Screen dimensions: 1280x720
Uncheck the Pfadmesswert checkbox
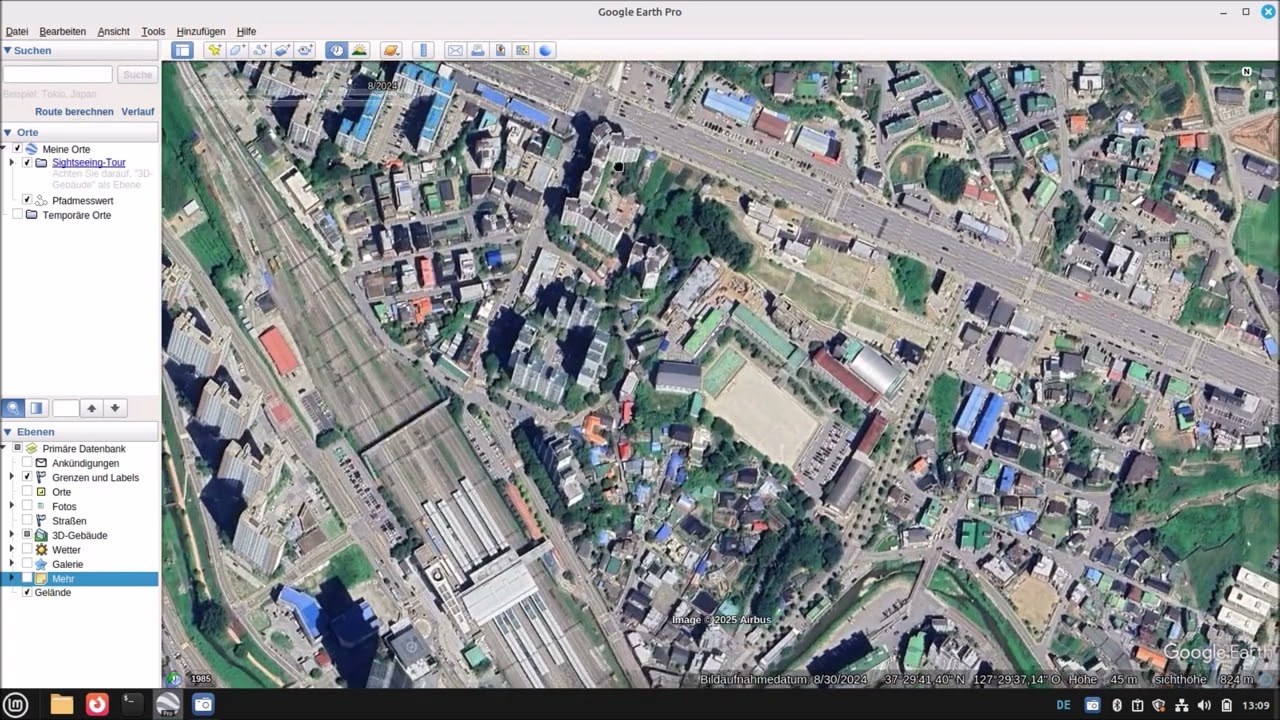click(27, 200)
